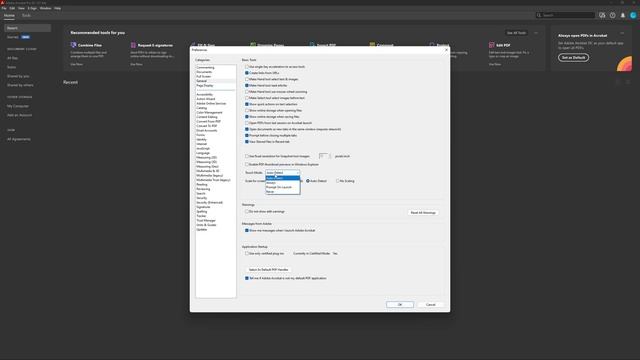Click the chat icon beside search field
Viewport: 640px width, 360px height.
pyautogui.click(x=602, y=15)
